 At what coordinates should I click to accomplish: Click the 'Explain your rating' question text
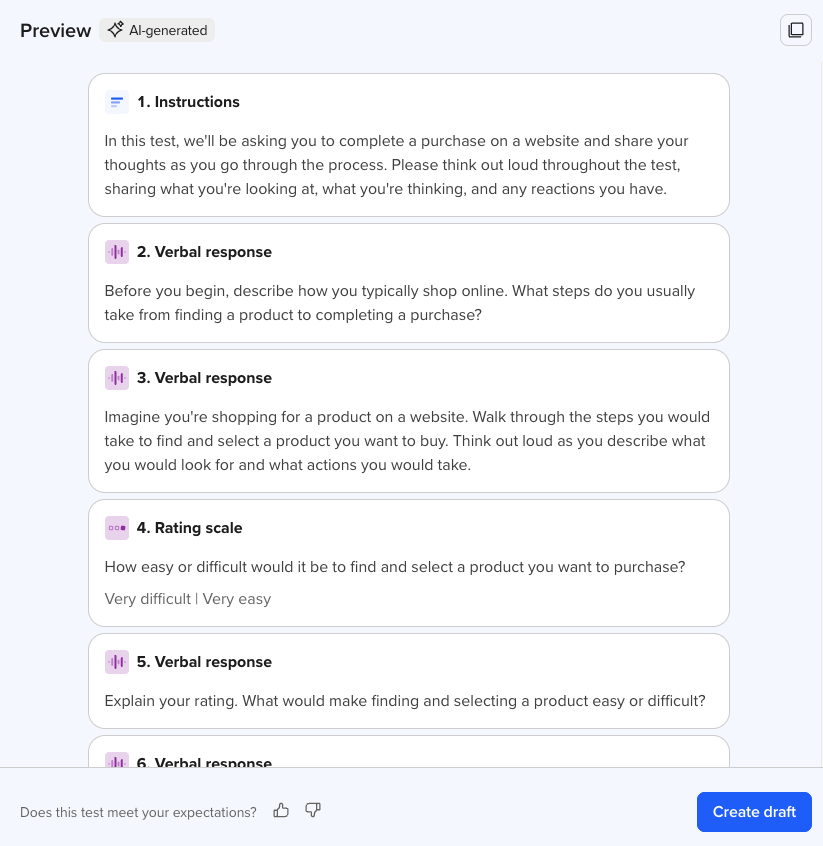click(x=405, y=701)
